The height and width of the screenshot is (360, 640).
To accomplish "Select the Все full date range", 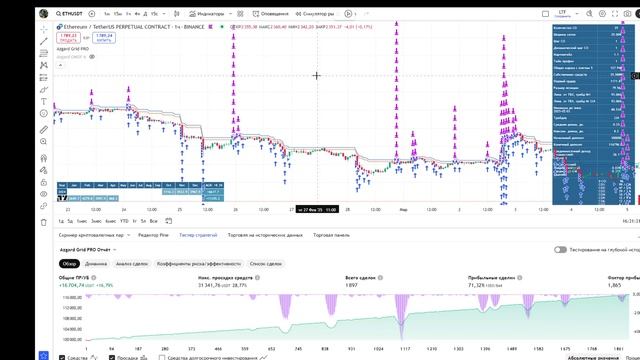I will [x=153, y=221].
